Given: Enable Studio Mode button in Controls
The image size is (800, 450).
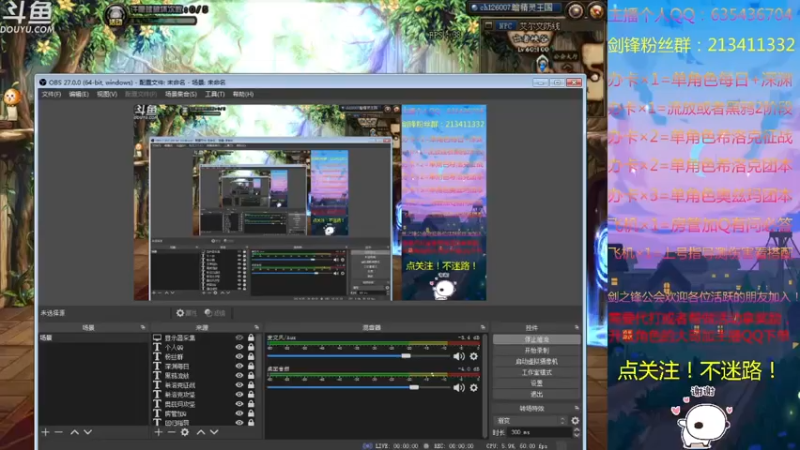Looking at the screenshot, I should pos(537,372).
